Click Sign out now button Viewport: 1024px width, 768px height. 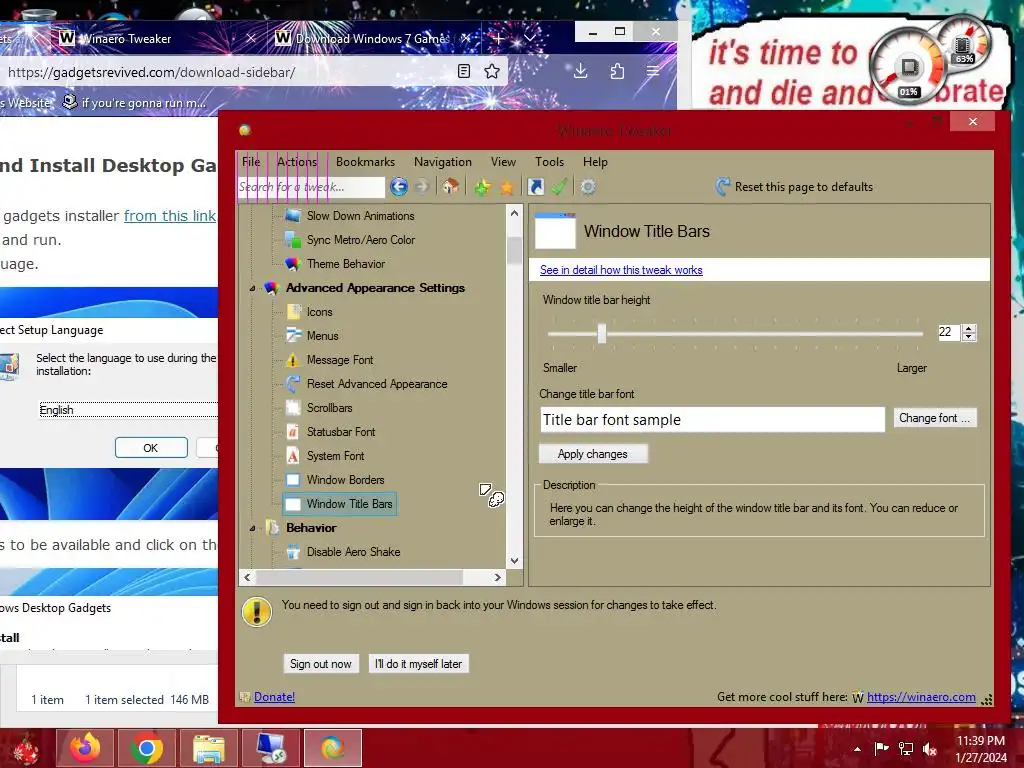pyautogui.click(x=321, y=664)
